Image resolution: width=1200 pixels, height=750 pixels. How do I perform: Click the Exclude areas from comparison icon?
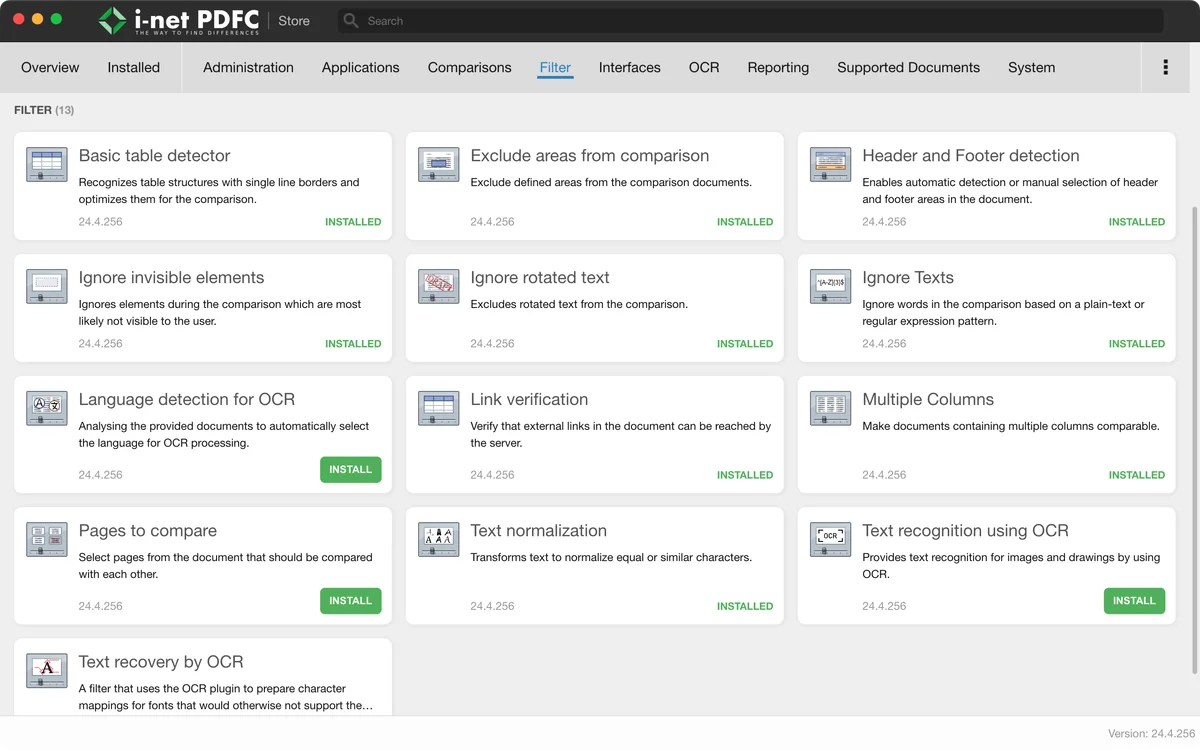click(x=438, y=165)
